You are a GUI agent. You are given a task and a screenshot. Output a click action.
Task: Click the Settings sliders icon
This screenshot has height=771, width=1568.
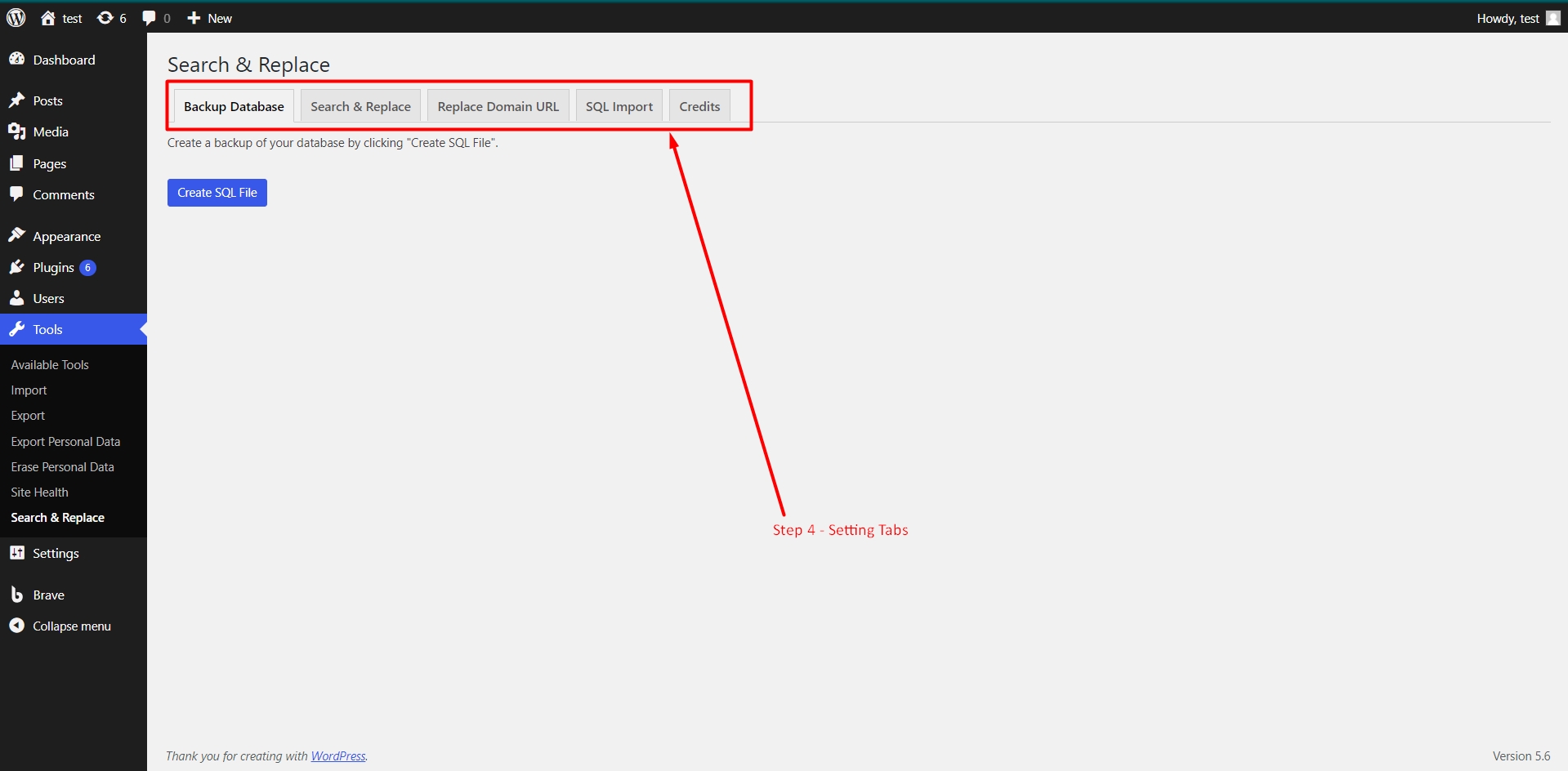click(x=16, y=553)
